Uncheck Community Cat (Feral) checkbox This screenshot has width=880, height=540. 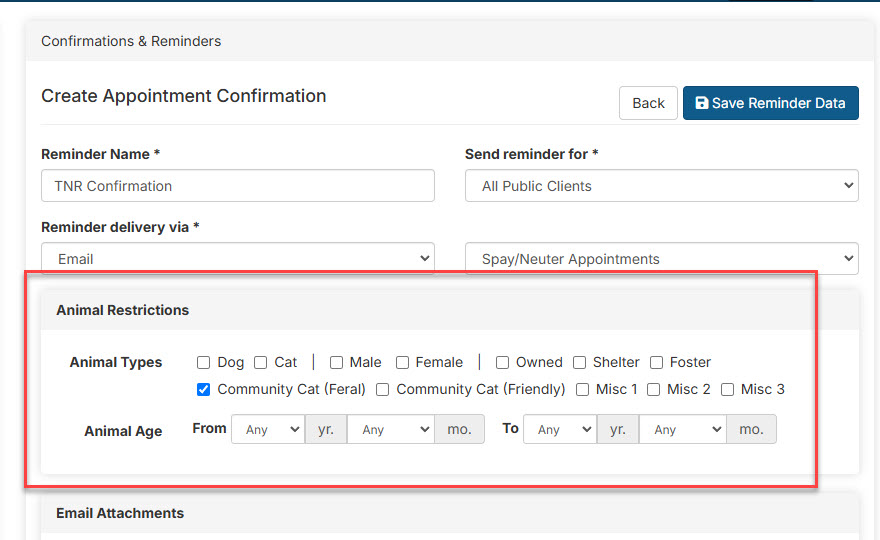pos(203,390)
